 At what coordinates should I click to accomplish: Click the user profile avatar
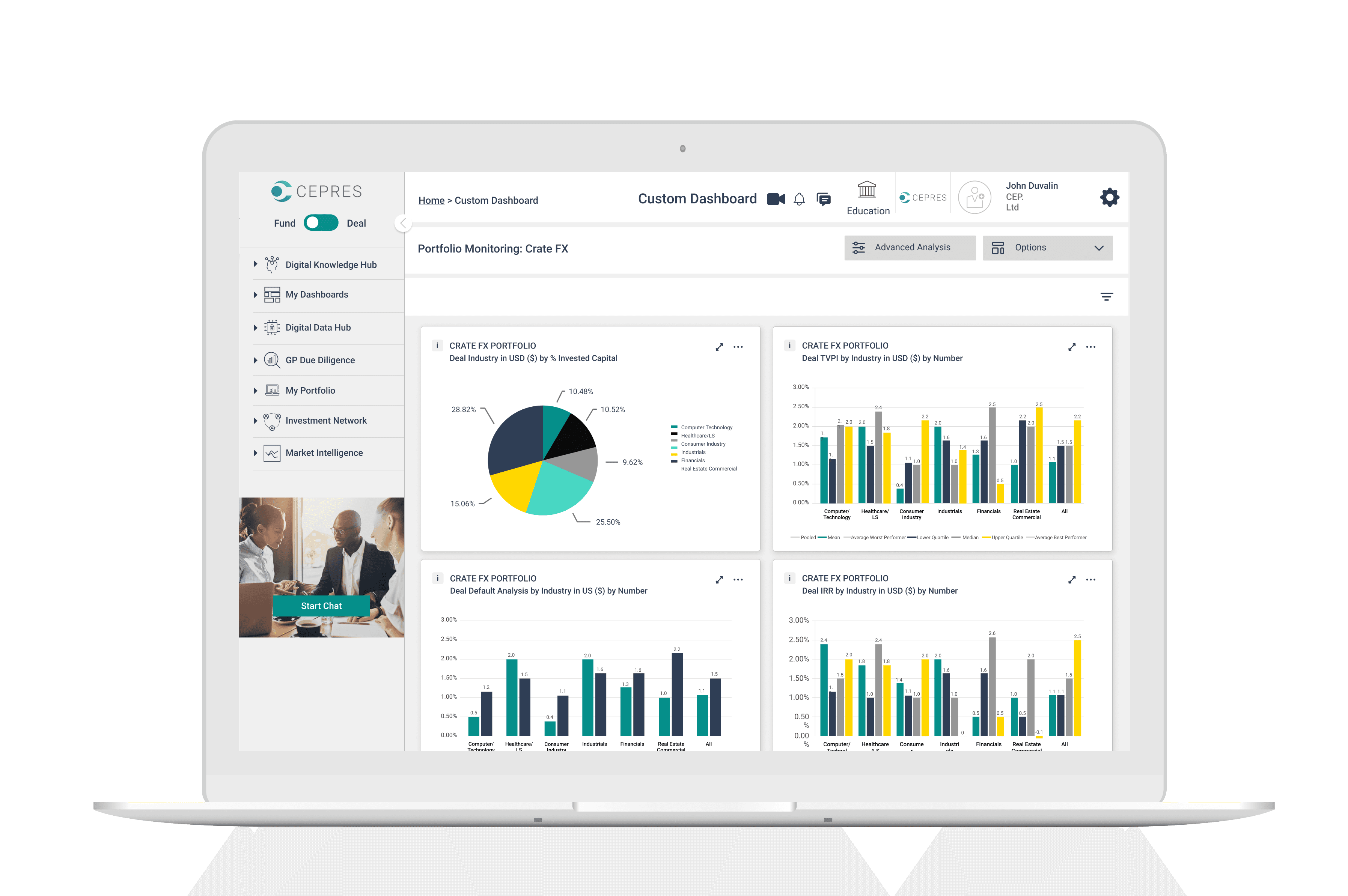[974, 197]
